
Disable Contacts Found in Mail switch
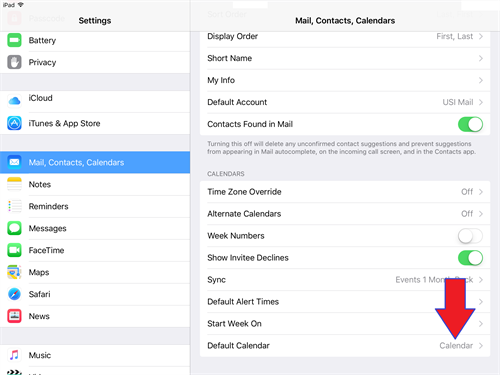[x=470, y=124]
